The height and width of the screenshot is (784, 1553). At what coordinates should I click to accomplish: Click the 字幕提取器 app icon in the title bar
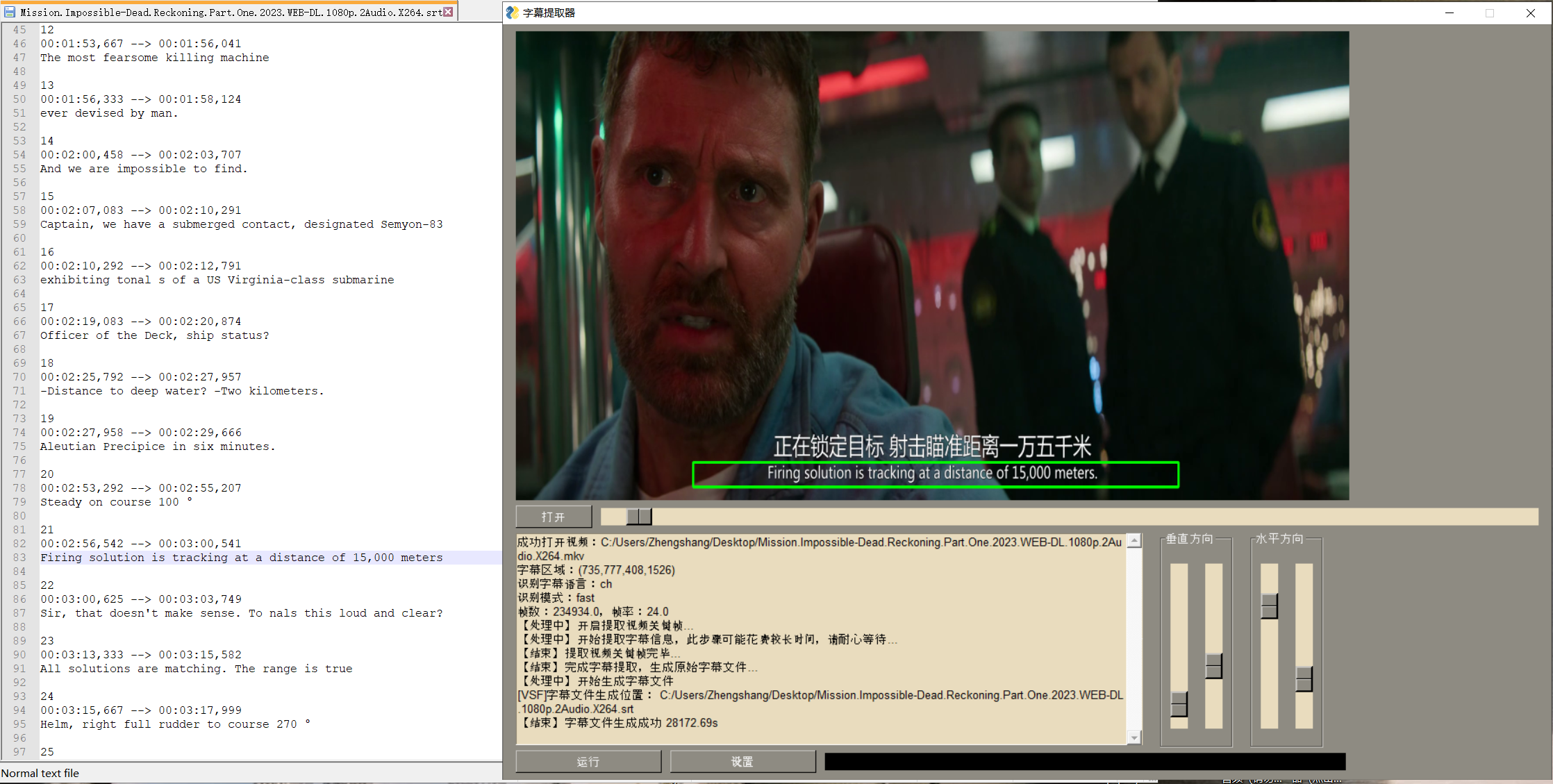[x=512, y=12]
